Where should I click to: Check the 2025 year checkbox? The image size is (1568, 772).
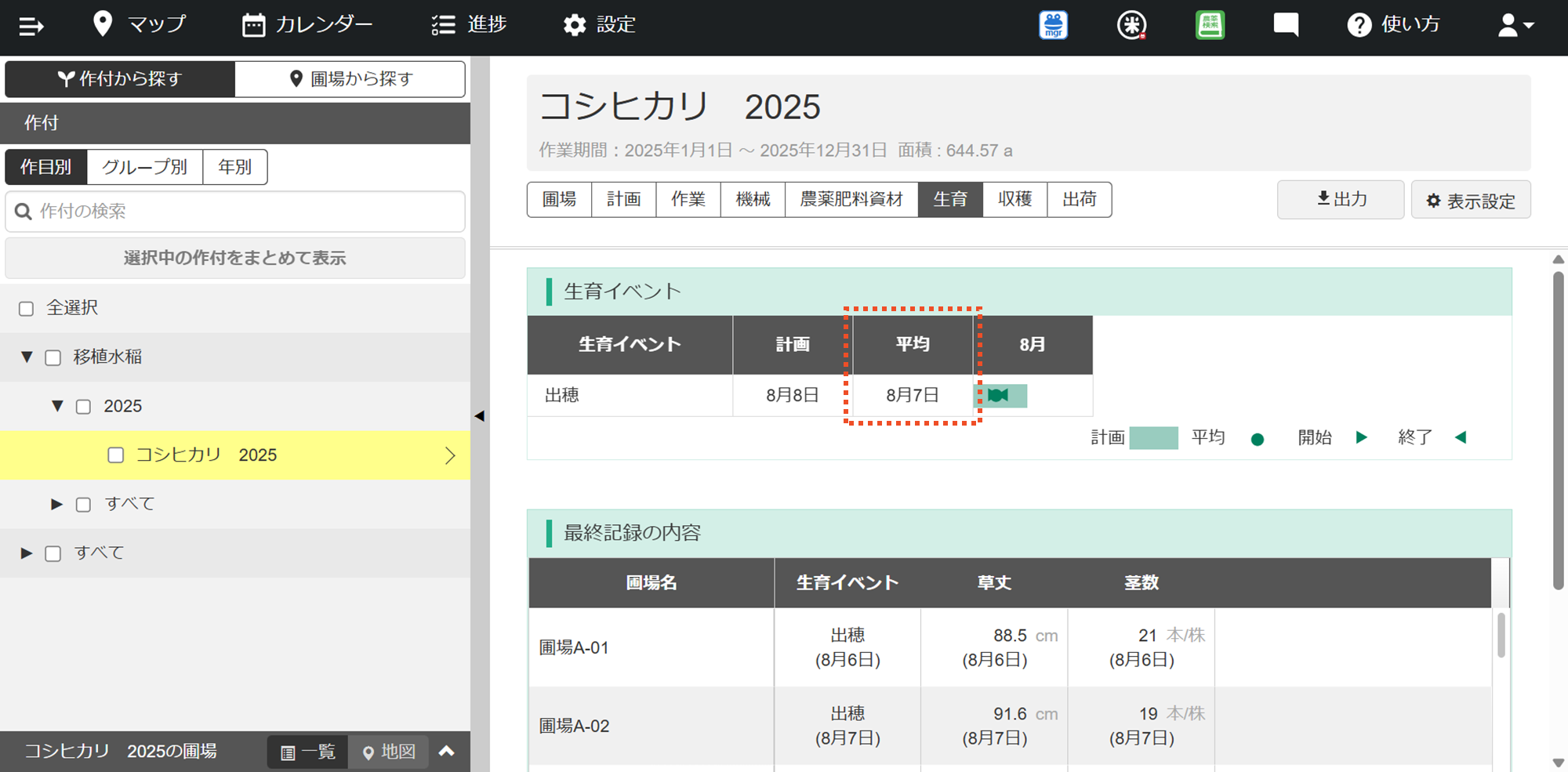(x=83, y=407)
